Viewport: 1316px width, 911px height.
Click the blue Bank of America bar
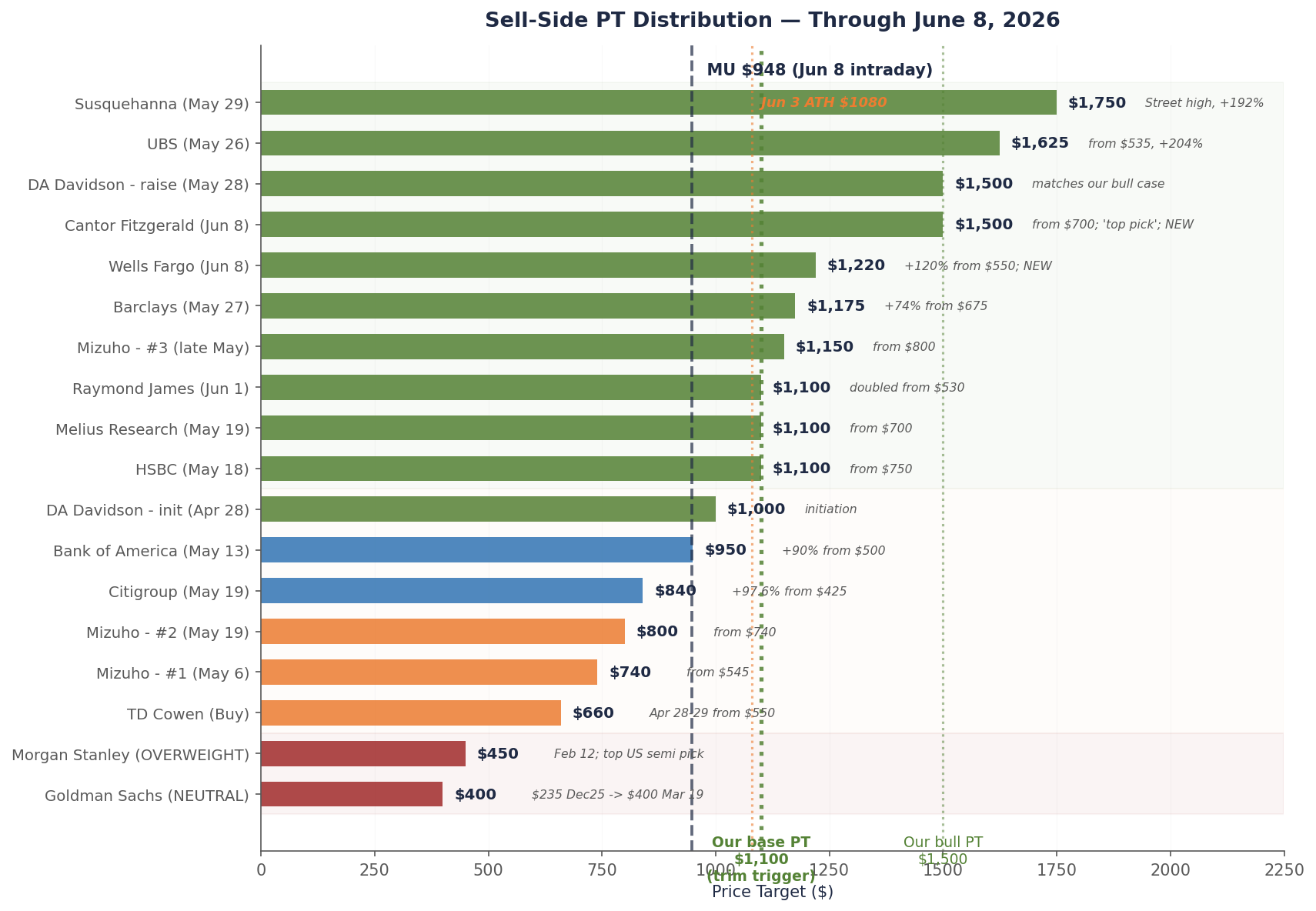click(477, 550)
